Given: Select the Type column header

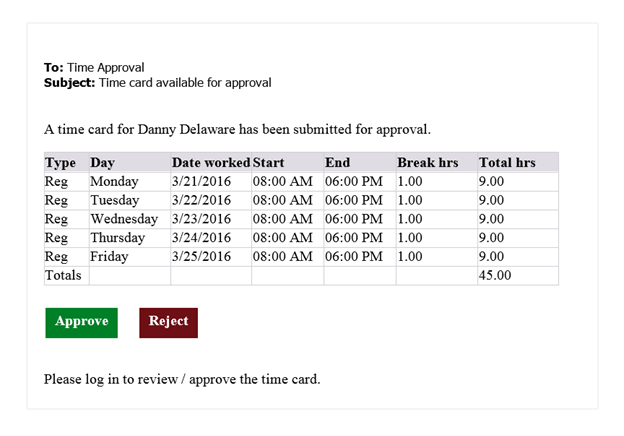Looking at the screenshot, I should 67,162.
